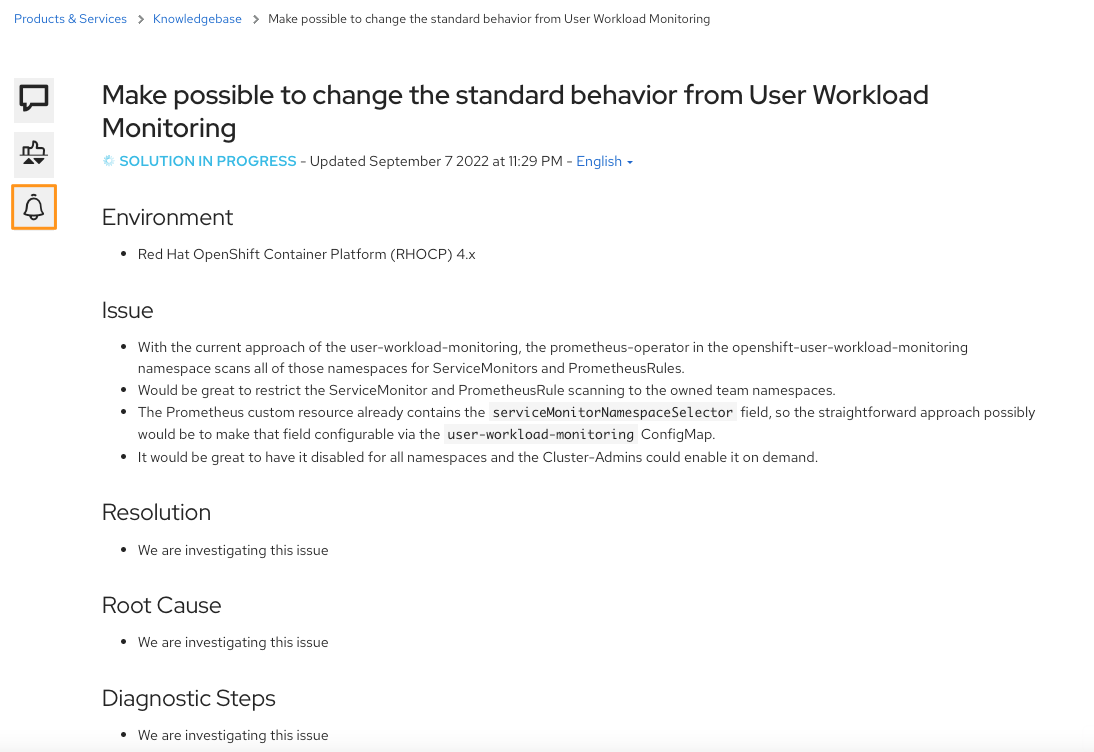Open the Products & Services breadcrumb link
Viewport: 1094px width, 752px height.
click(69, 18)
